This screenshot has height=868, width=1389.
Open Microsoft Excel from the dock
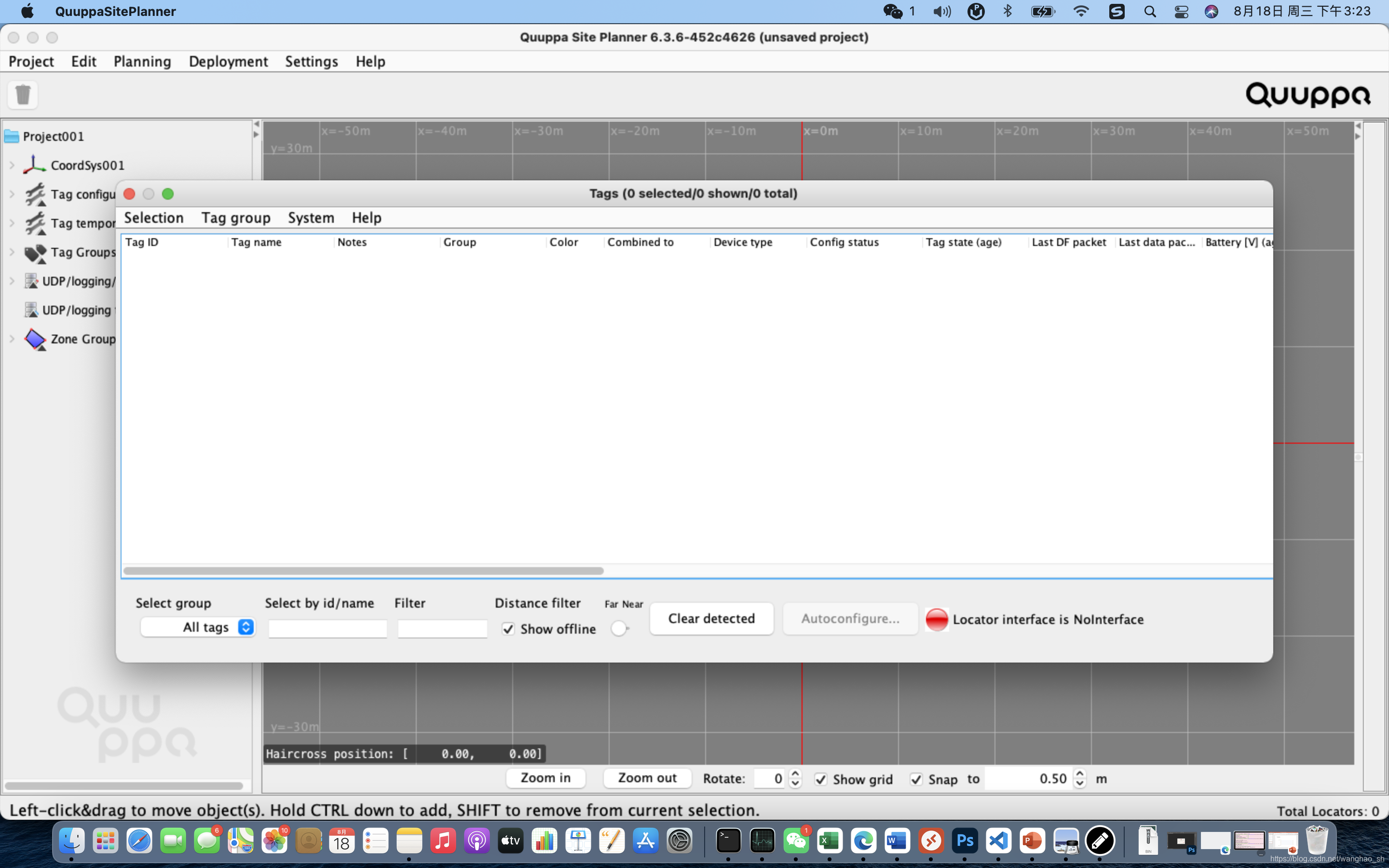[x=830, y=841]
